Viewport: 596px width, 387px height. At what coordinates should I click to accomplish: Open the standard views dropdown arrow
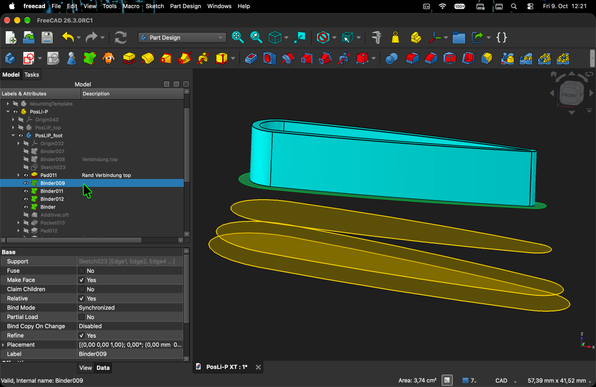(x=286, y=38)
